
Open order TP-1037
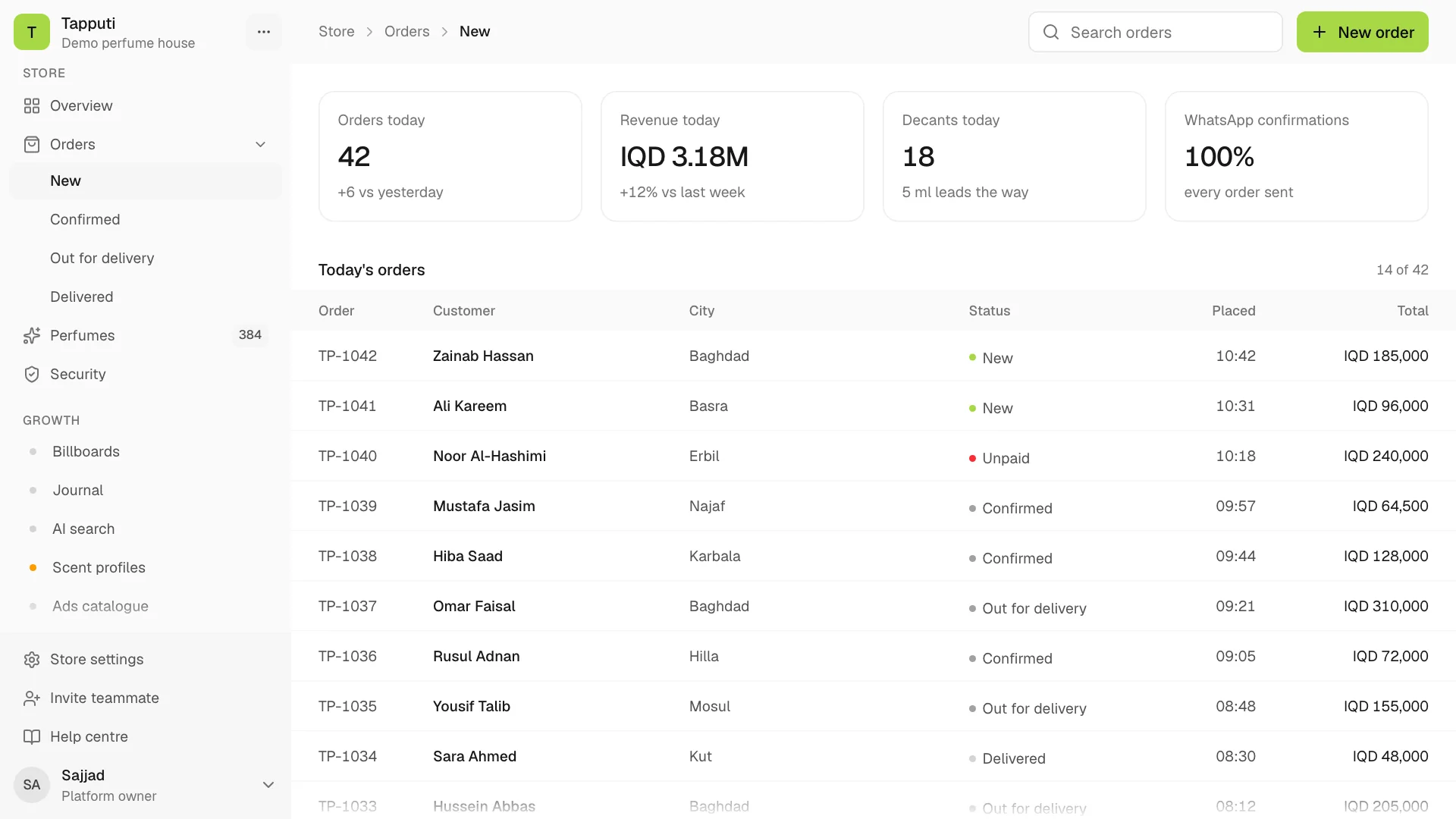pos(347,606)
